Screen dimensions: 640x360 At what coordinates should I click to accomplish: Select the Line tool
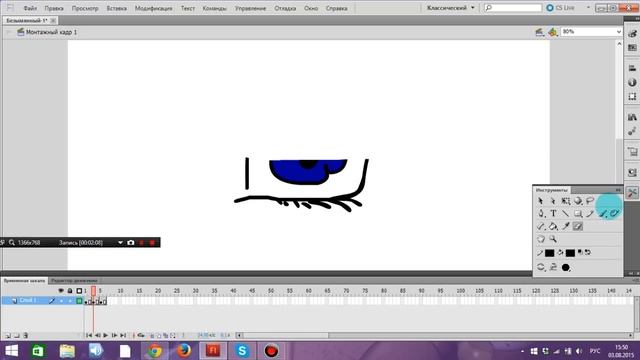coord(566,213)
